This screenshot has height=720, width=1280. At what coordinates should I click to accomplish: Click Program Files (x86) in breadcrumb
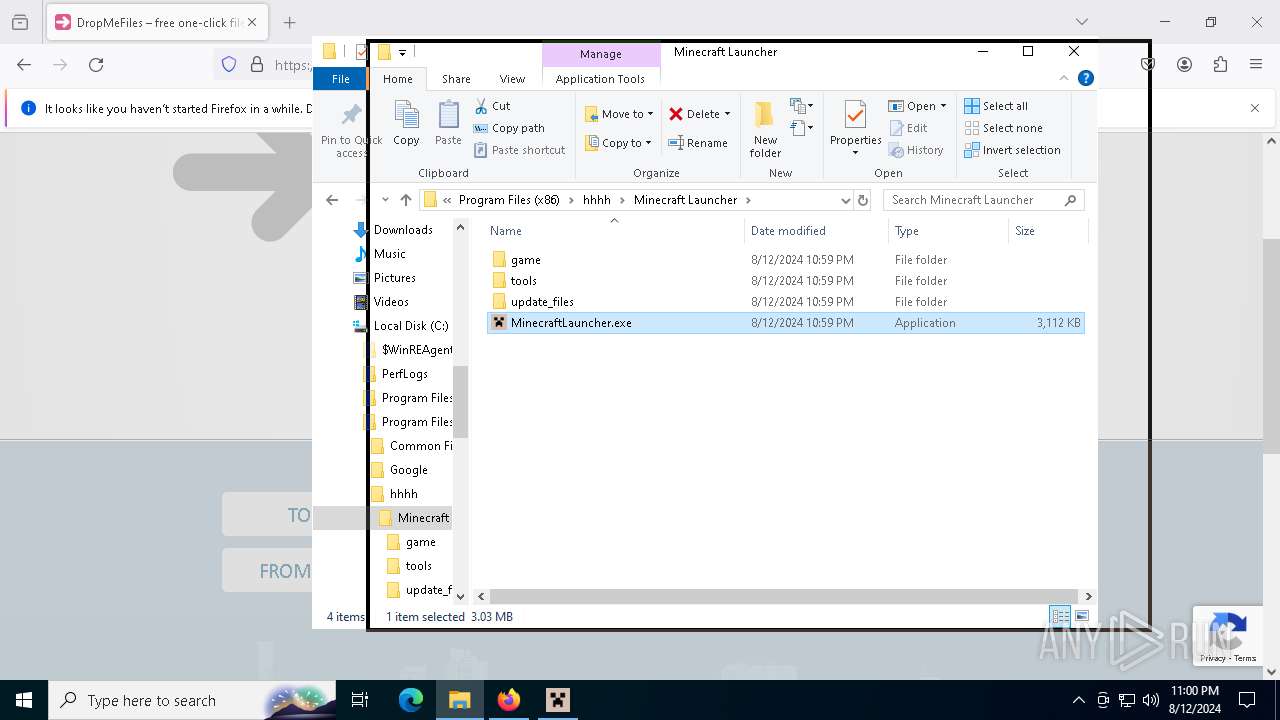[x=509, y=200]
